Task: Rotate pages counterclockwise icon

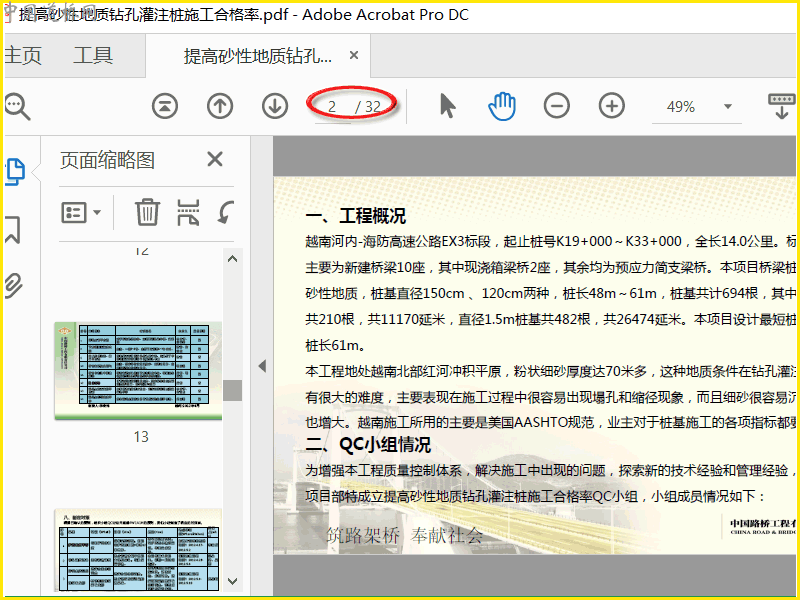Action: pyautogui.click(x=225, y=212)
